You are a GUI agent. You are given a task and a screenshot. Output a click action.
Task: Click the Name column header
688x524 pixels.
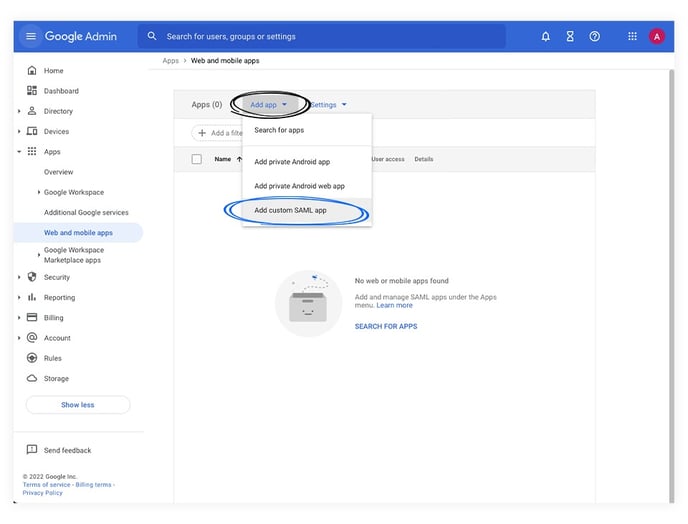click(x=222, y=159)
